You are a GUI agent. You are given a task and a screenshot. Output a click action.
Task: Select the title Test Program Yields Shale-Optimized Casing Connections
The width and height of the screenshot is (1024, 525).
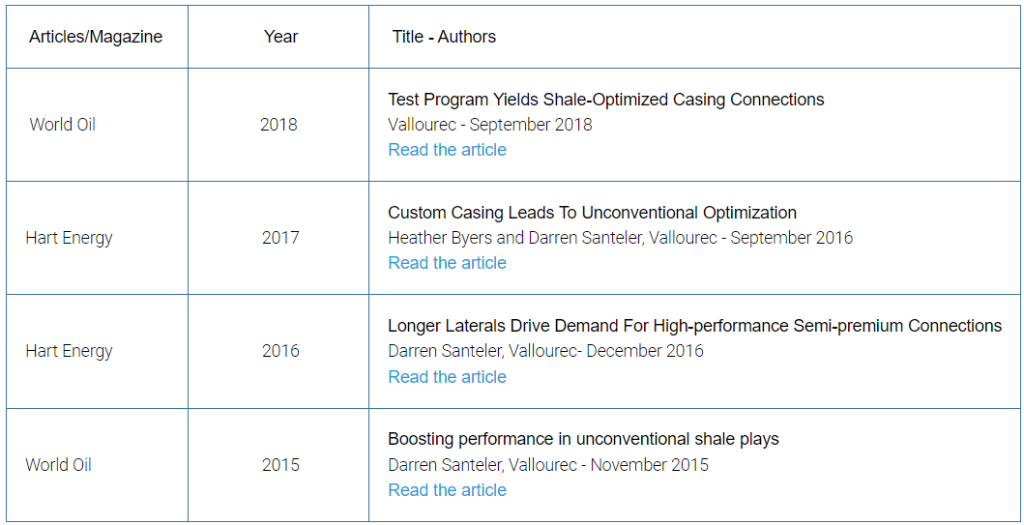(606, 99)
